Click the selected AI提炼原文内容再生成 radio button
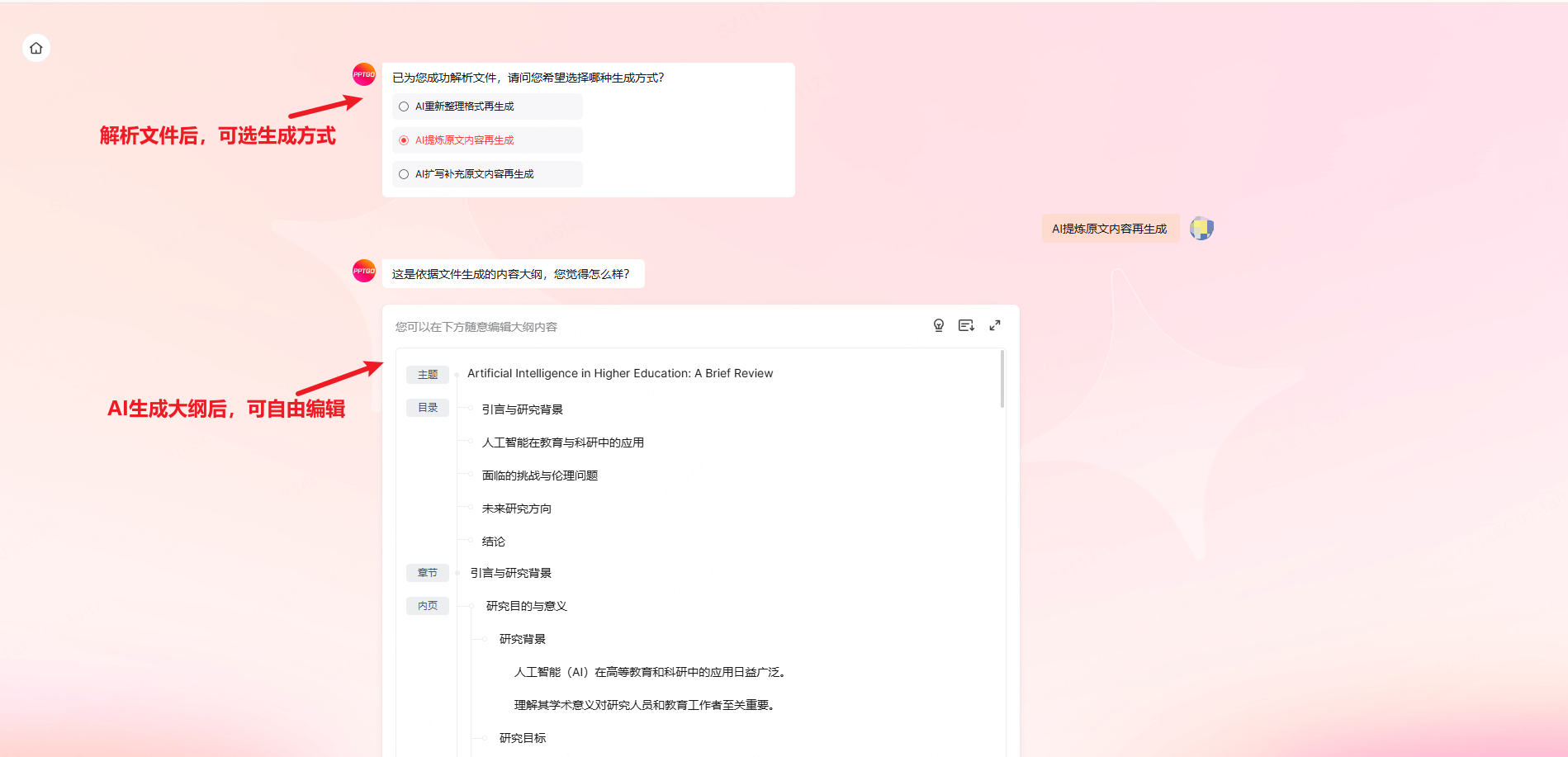Viewport: 1568px width, 757px height. [x=404, y=140]
